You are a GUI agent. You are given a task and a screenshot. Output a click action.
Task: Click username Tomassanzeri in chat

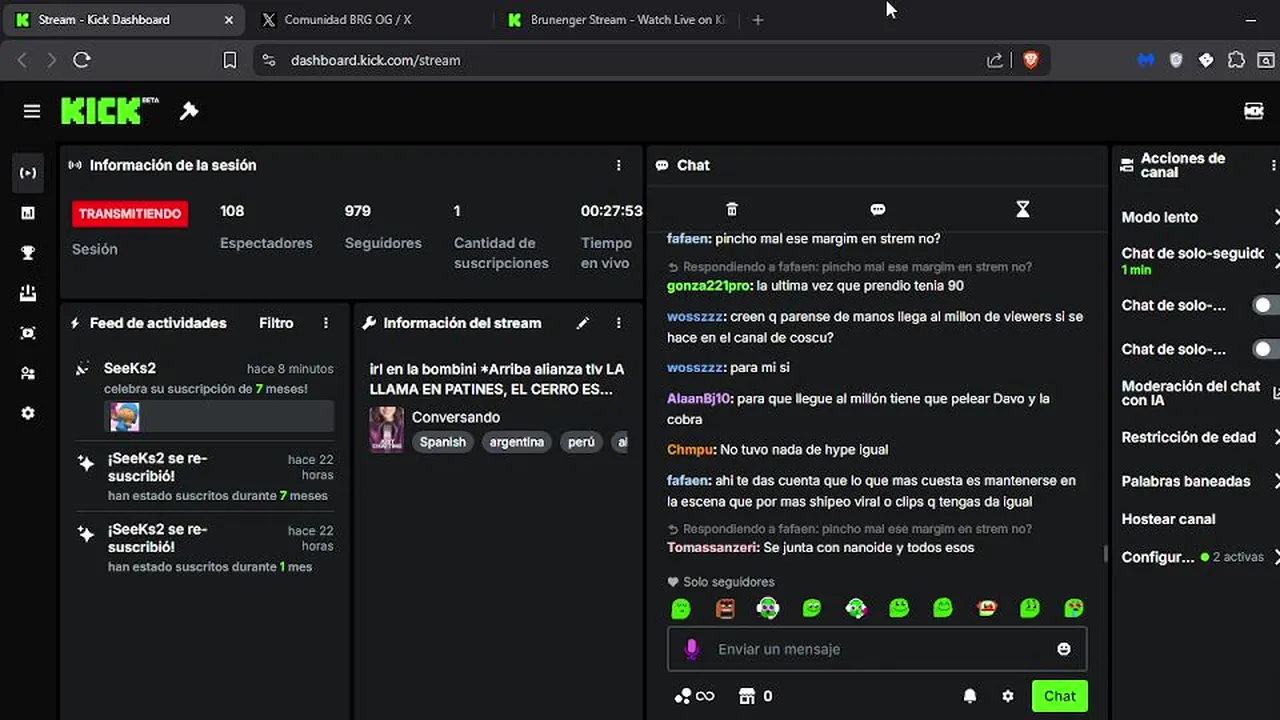pyautogui.click(x=713, y=547)
